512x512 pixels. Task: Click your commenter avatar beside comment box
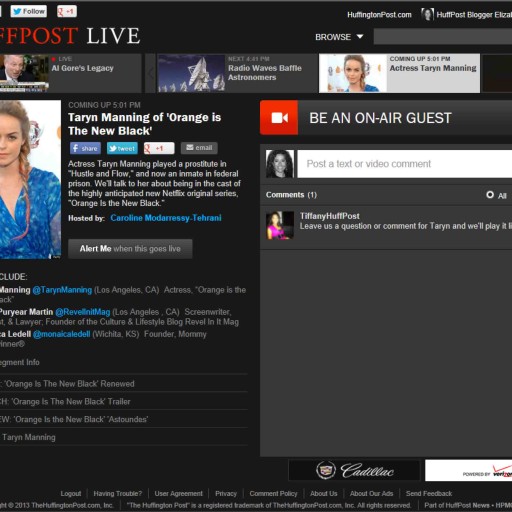point(280,164)
